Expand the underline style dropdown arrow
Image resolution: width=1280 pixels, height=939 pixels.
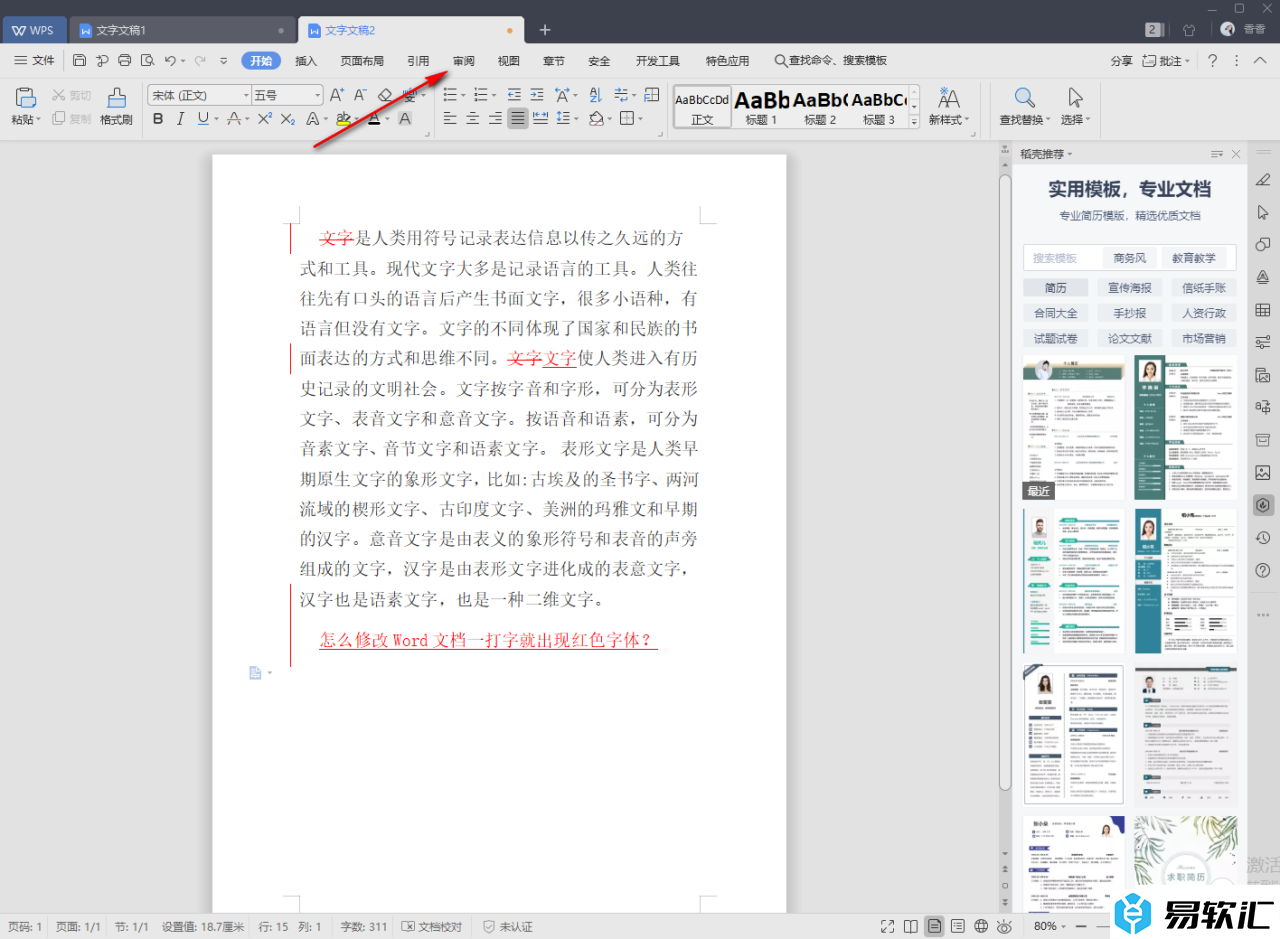(217, 119)
